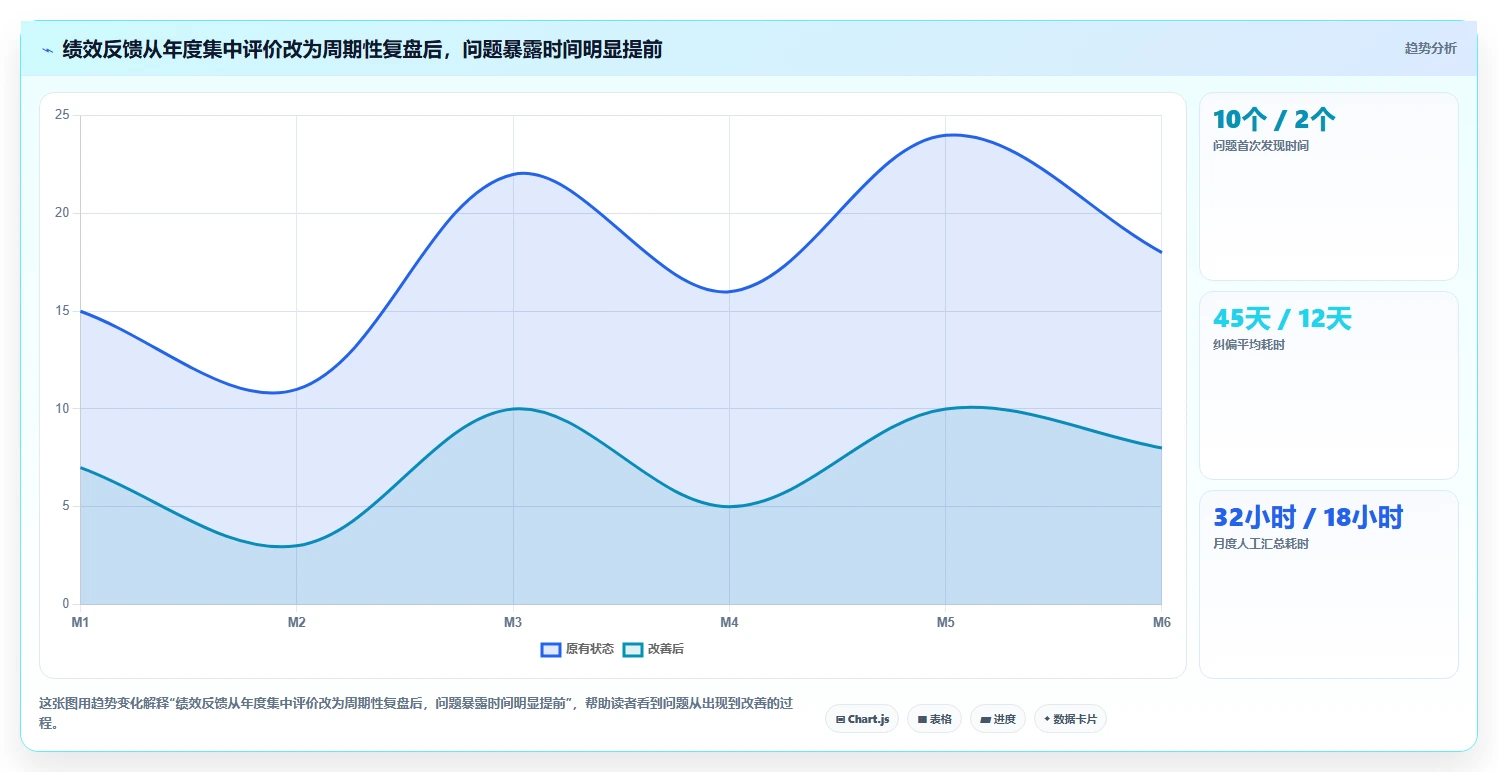This screenshot has height=772, width=1498.
Task: Click the M3 axis label
Action: click(513, 623)
